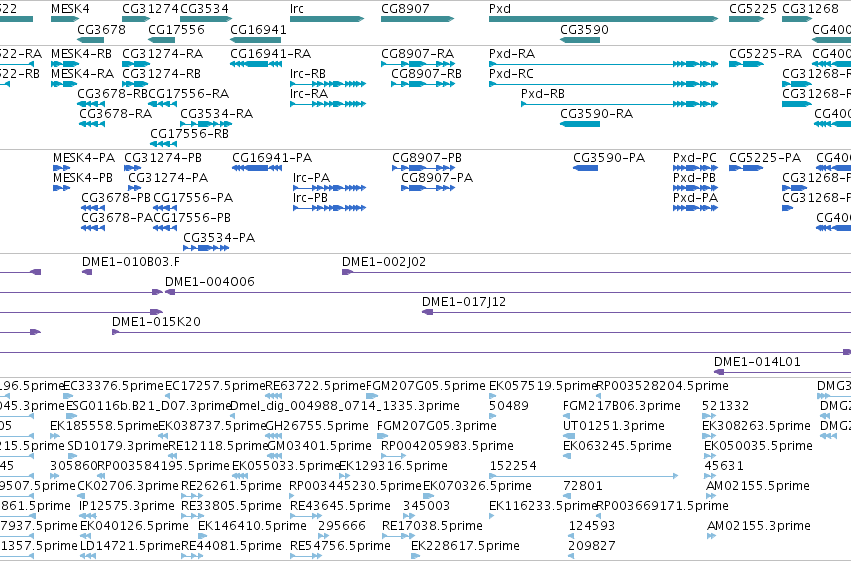Viewport: 851px width, 561px height.
Task: Select the CG31274 gene label
Action: tap(150, 9)
